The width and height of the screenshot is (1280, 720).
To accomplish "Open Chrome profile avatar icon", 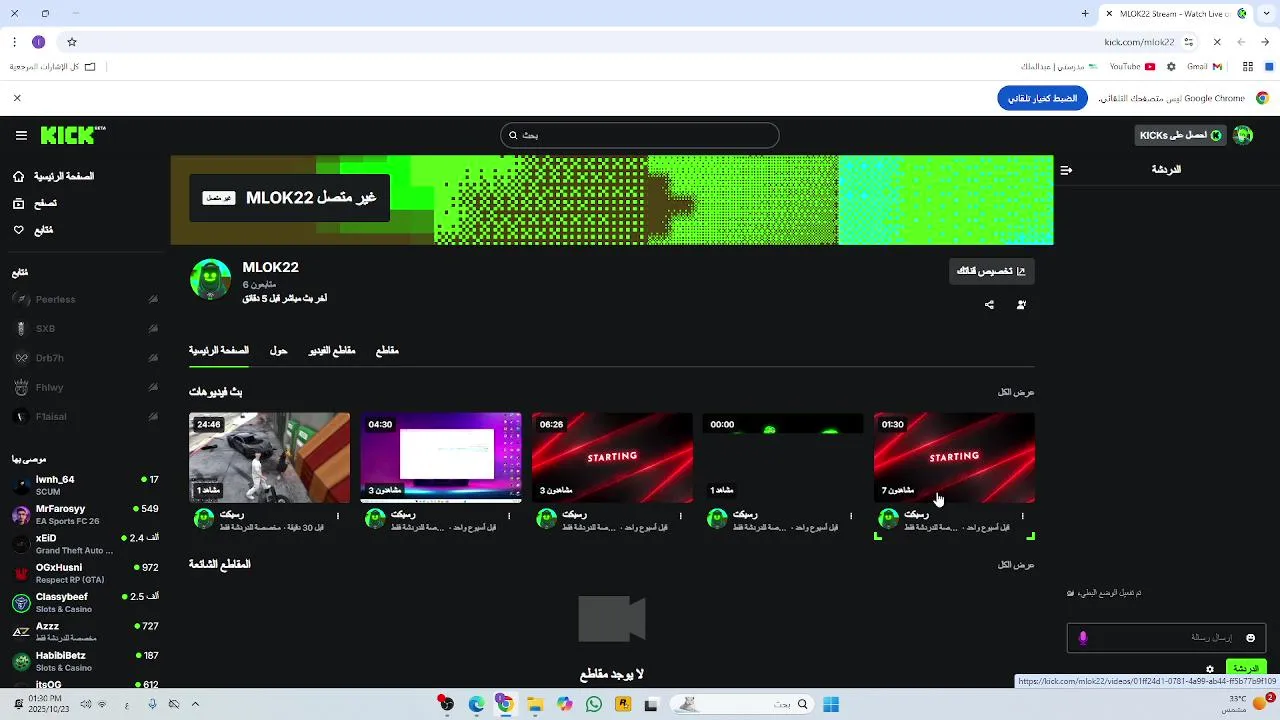I will tap(38, 42).
